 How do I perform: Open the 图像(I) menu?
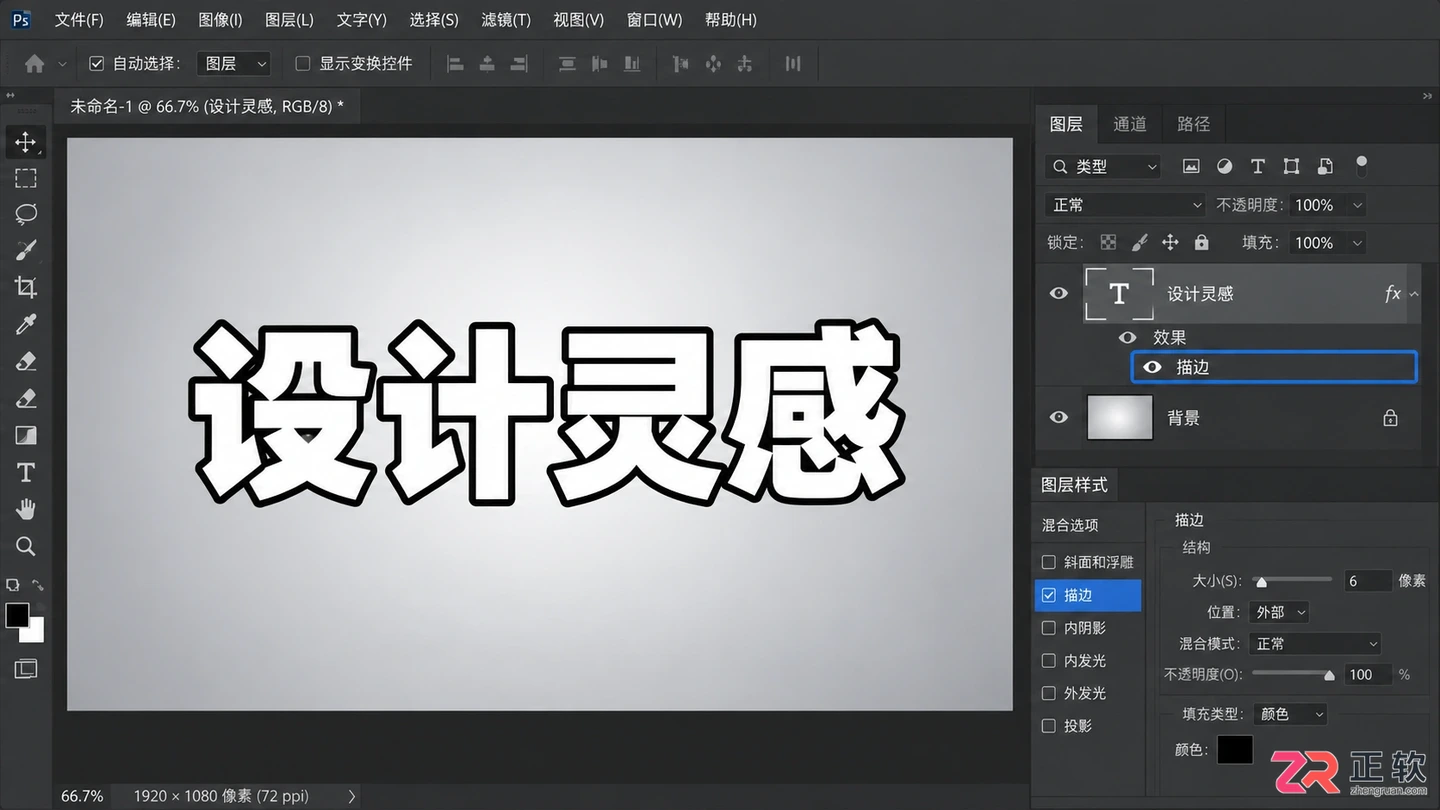tap(220, 20)
